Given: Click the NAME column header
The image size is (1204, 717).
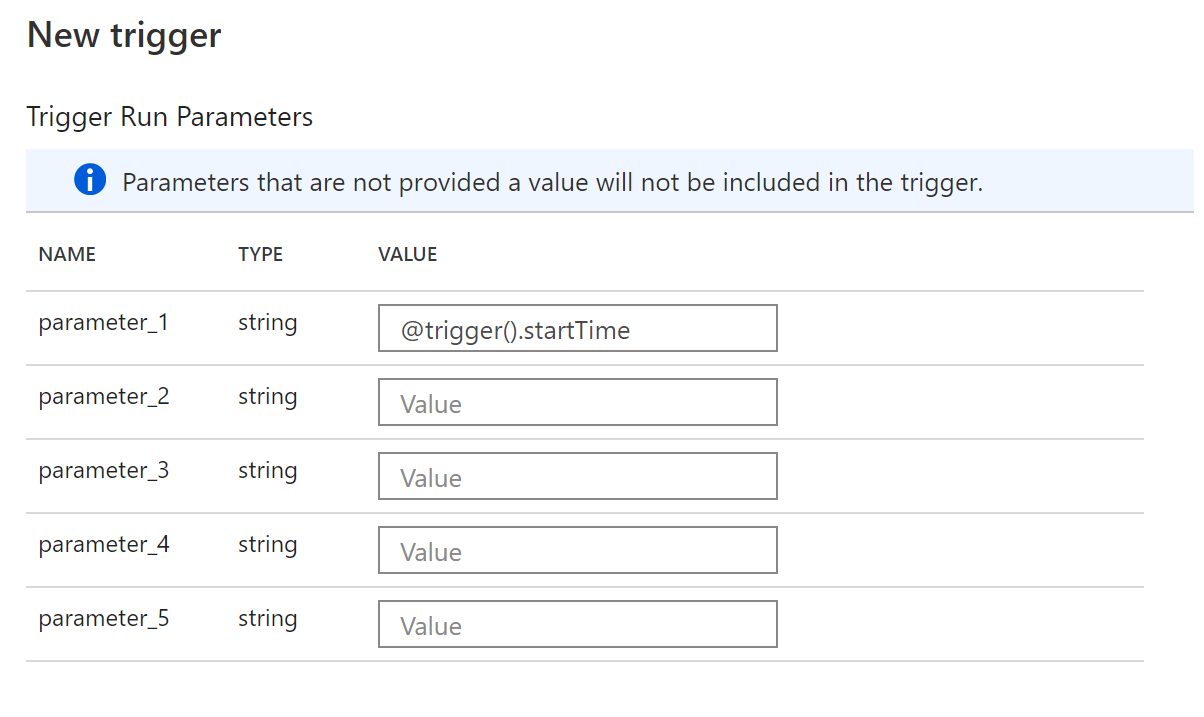Looking at the screenshot, I should tap(66, 254).
